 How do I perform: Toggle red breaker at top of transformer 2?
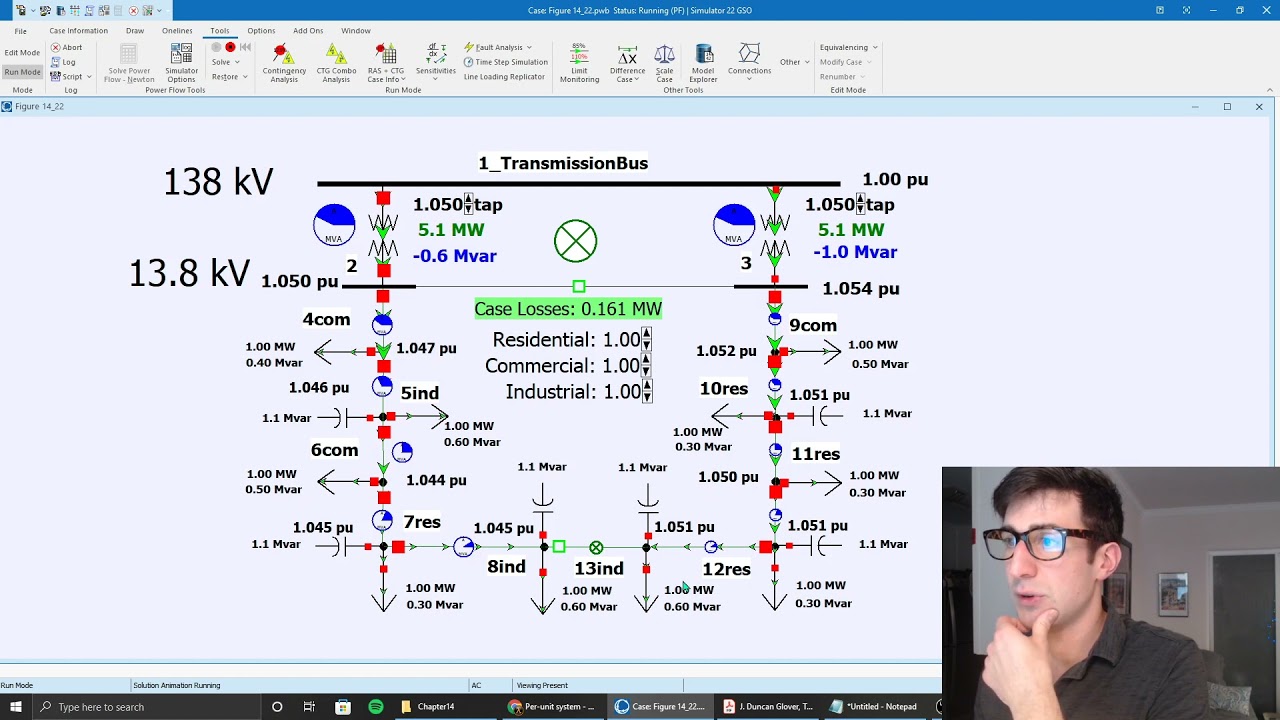tap(383, 199)
